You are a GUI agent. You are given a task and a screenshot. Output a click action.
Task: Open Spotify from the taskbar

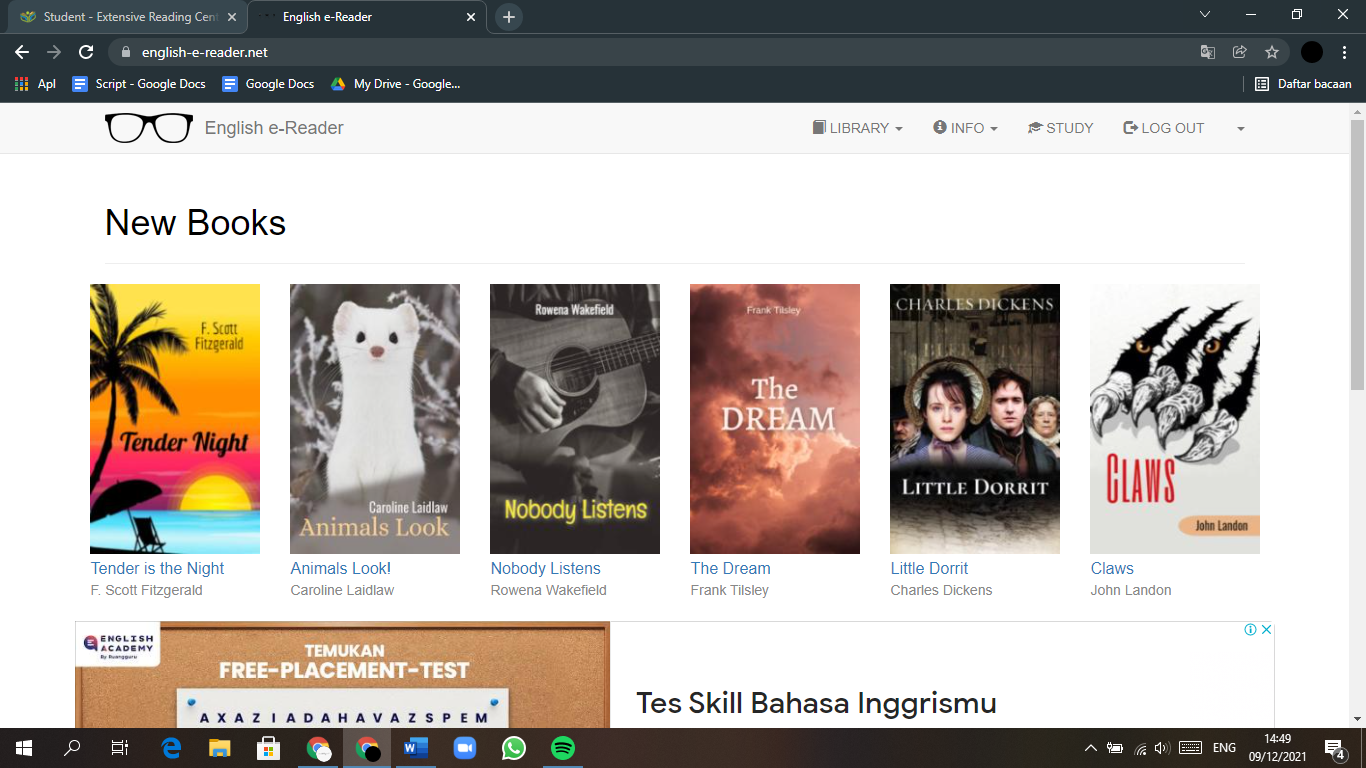pyautogui.click(x=563, y=748)
